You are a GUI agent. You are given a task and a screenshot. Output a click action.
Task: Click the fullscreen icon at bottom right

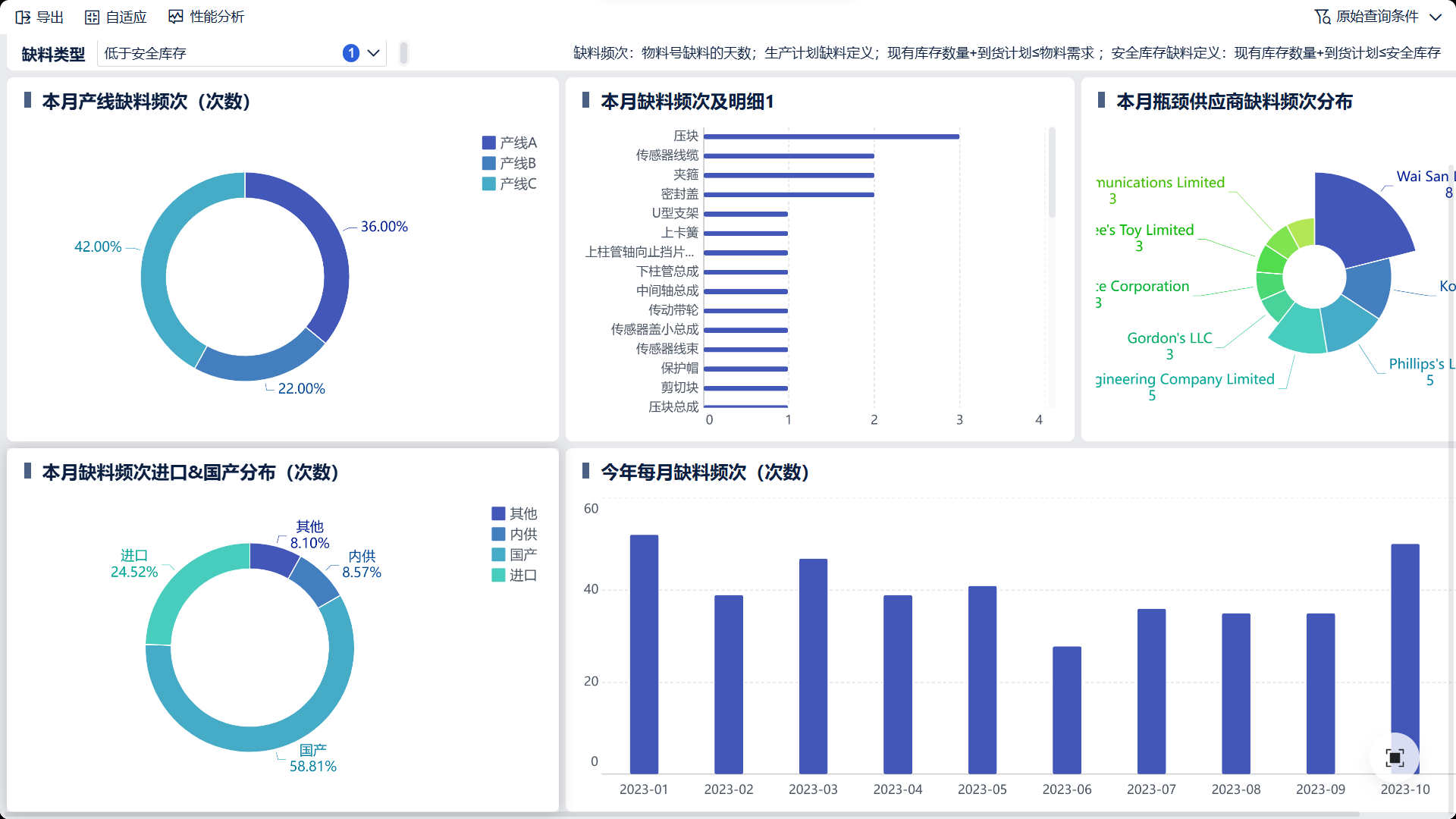click(x=1395, y=757)
